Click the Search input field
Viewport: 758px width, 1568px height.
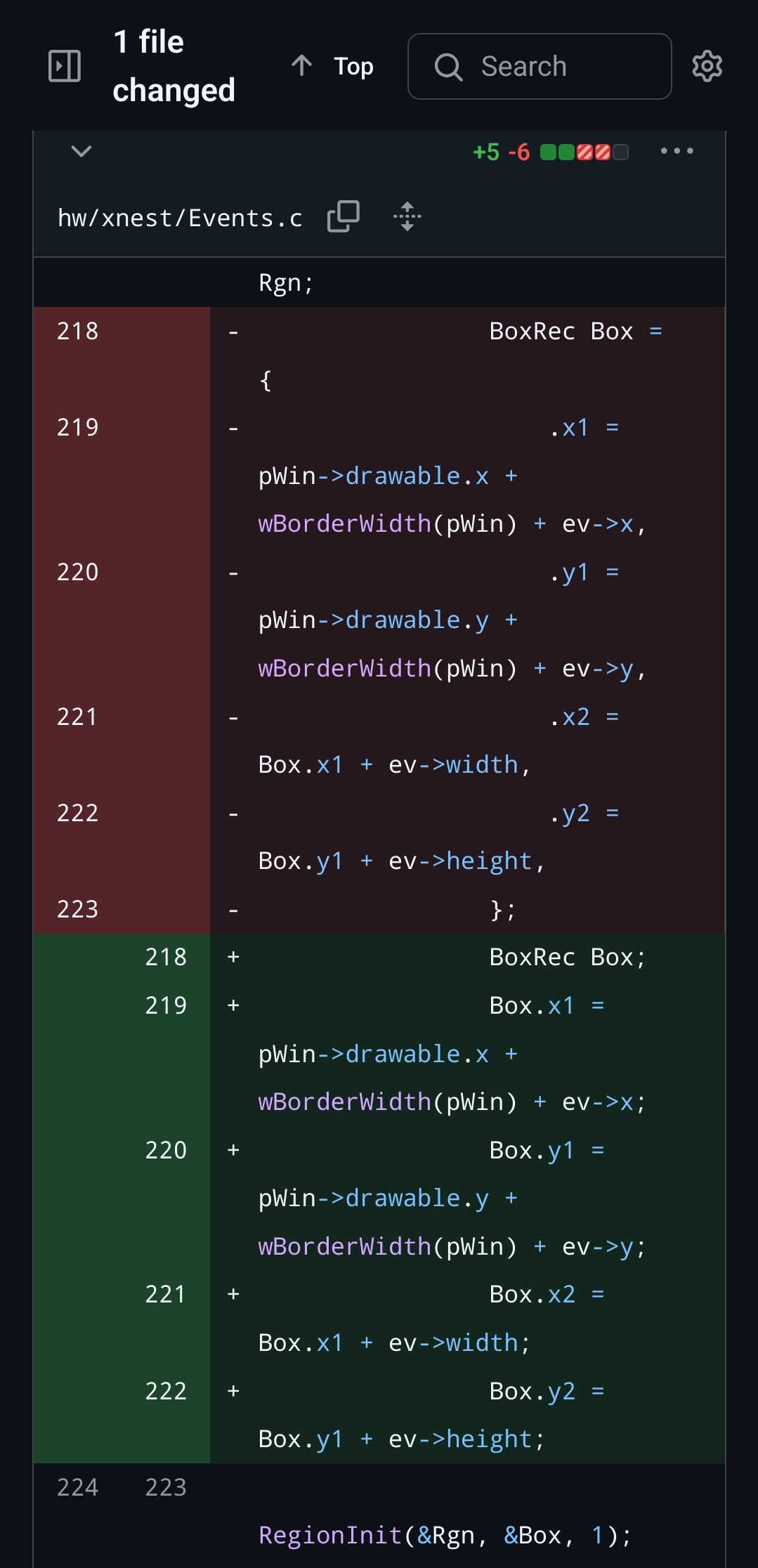540,66
